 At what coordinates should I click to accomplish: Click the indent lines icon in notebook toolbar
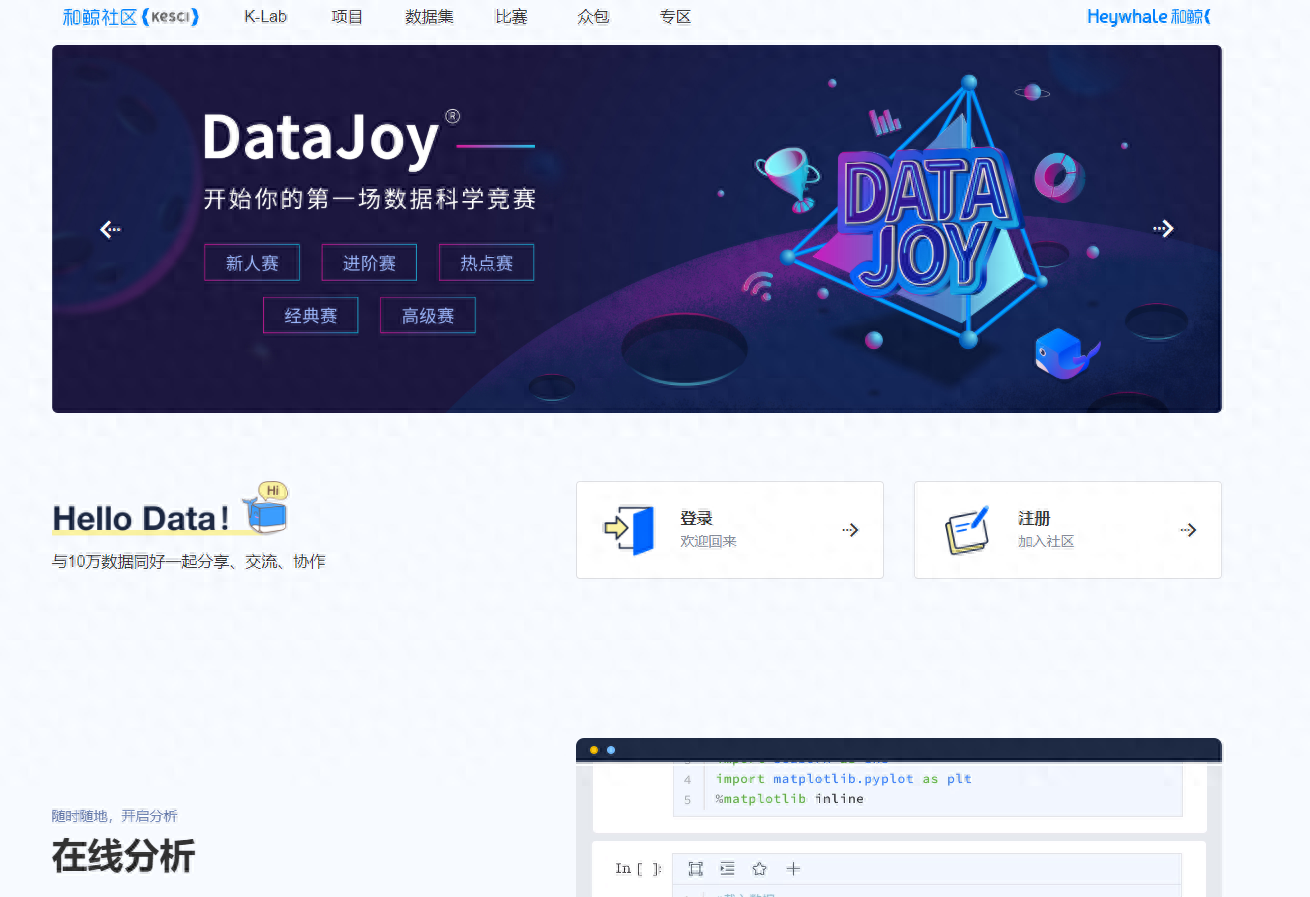727,869
